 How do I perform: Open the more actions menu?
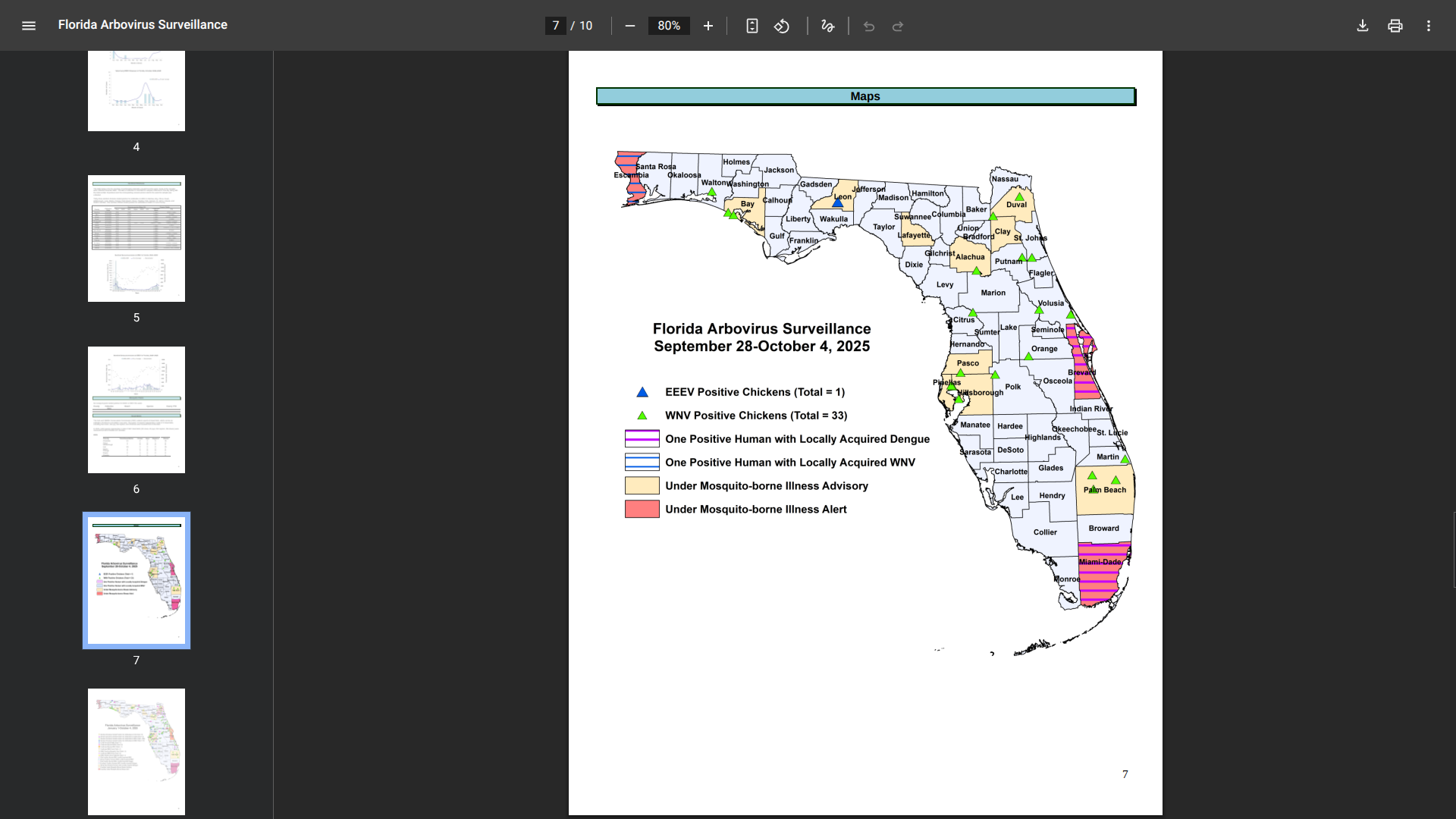coord(1428,26)
